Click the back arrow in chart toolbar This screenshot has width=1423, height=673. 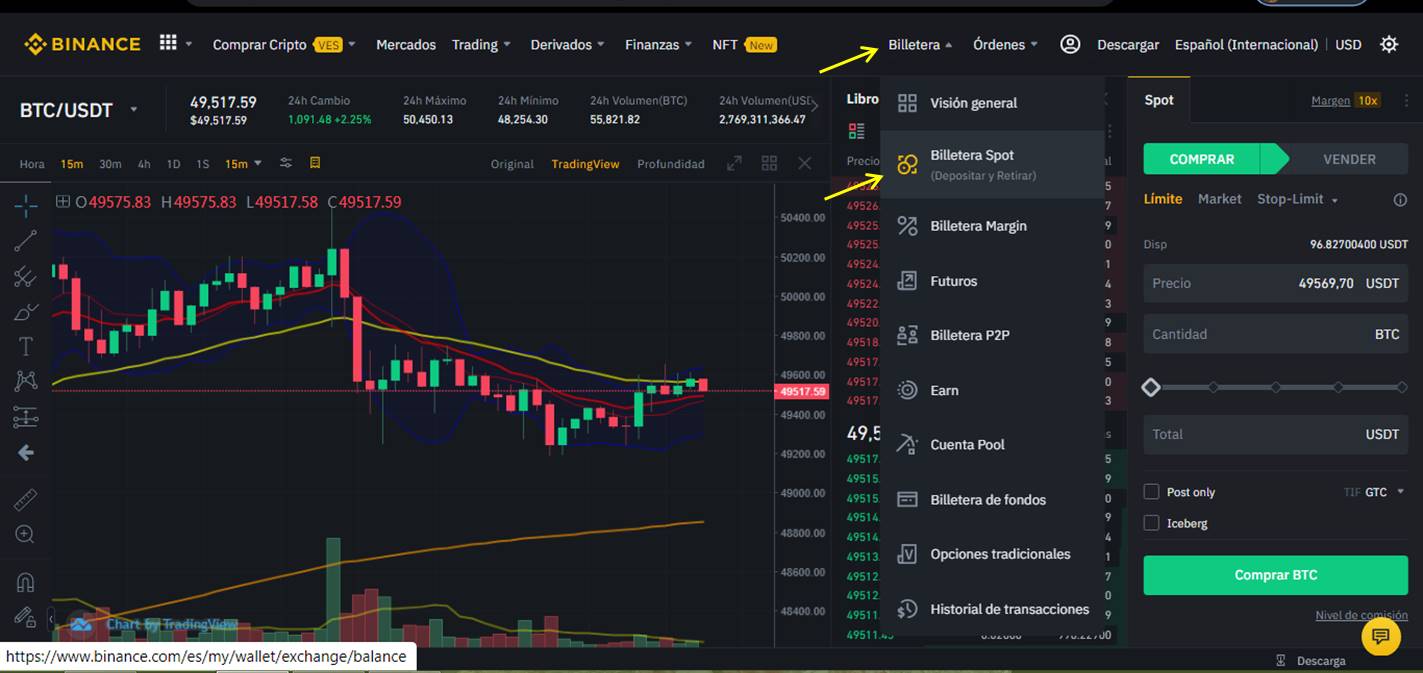point(26,453)
